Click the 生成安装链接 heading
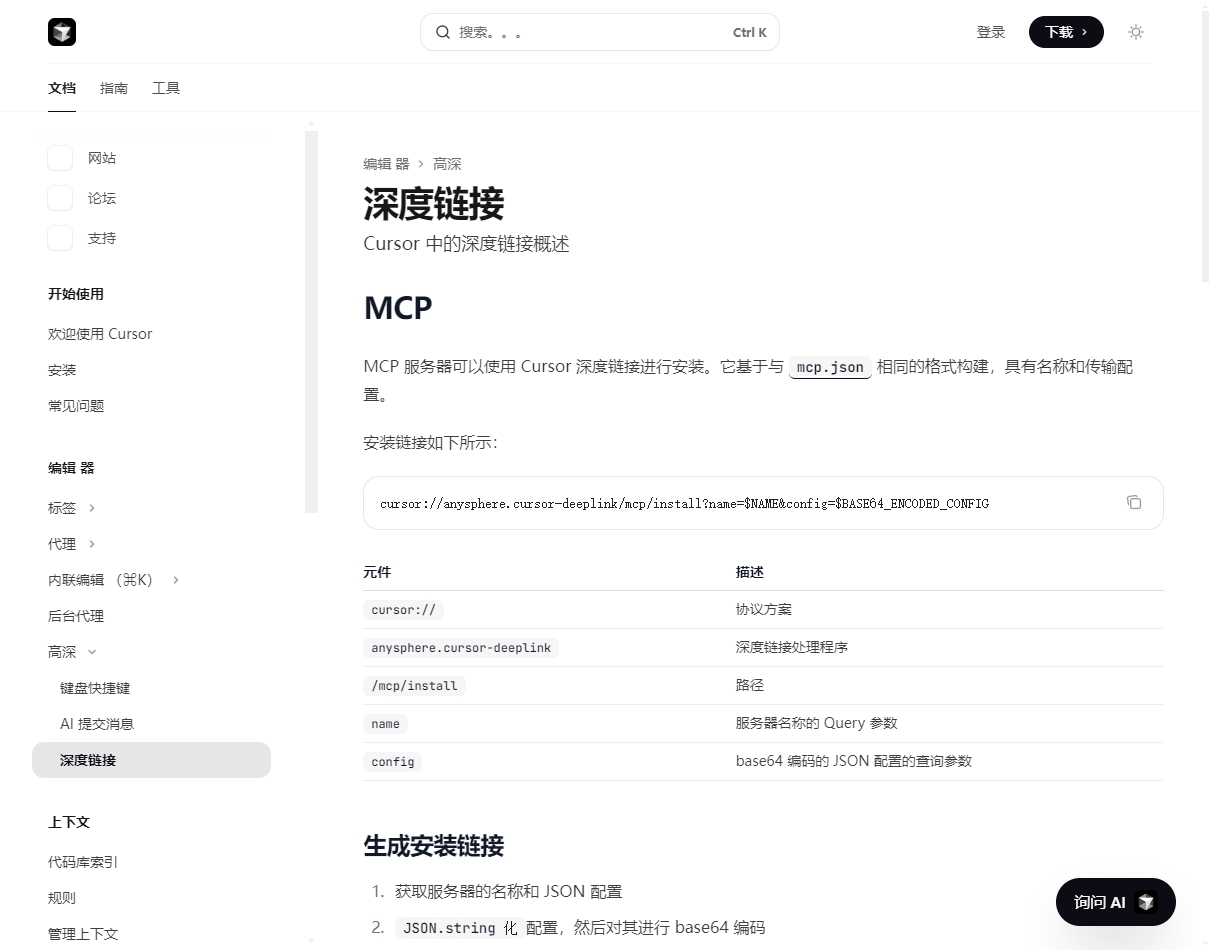The image size is (1211, 950). 434,846
